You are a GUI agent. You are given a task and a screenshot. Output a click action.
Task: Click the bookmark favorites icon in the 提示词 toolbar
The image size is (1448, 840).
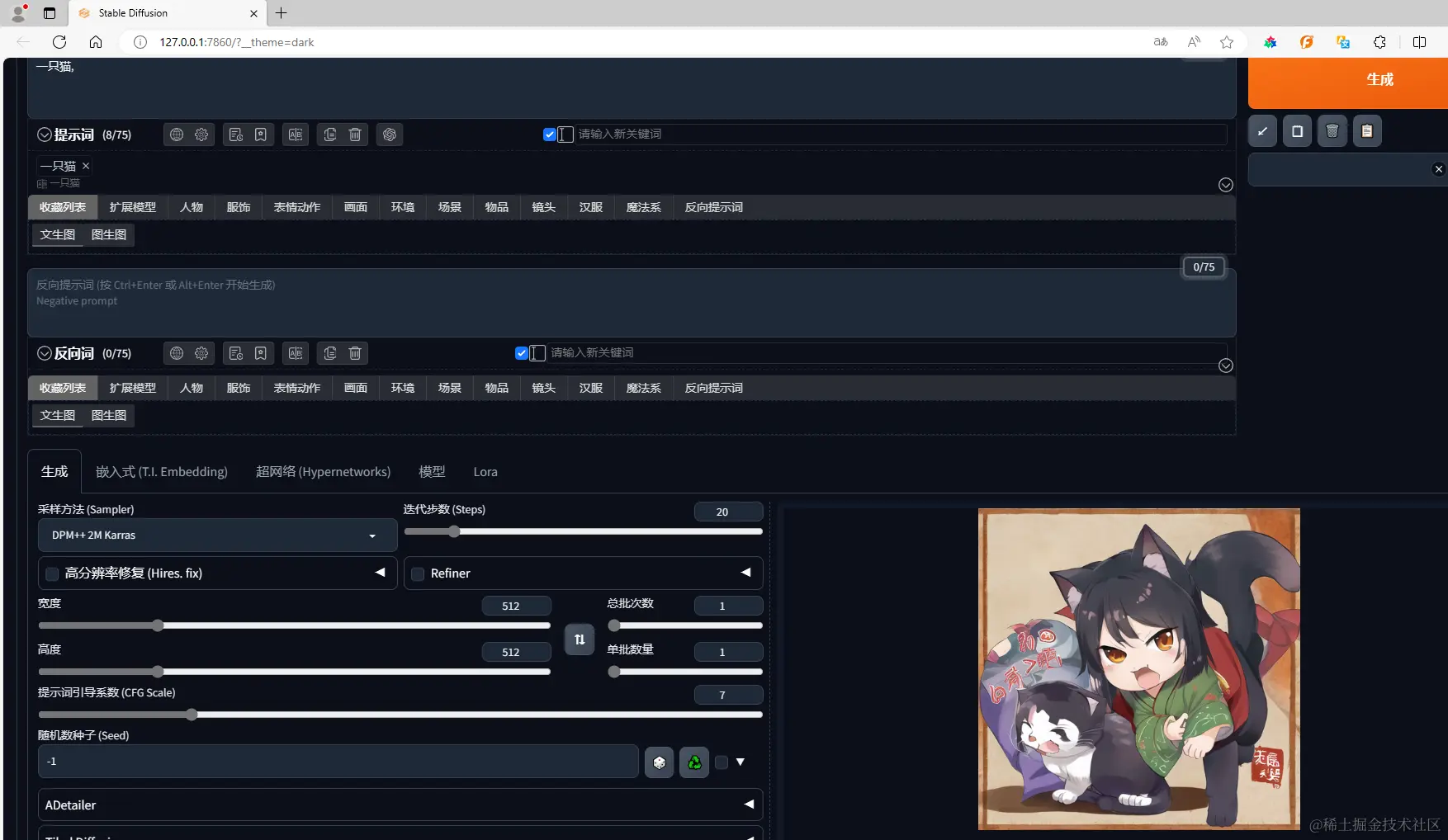(261, 134)
